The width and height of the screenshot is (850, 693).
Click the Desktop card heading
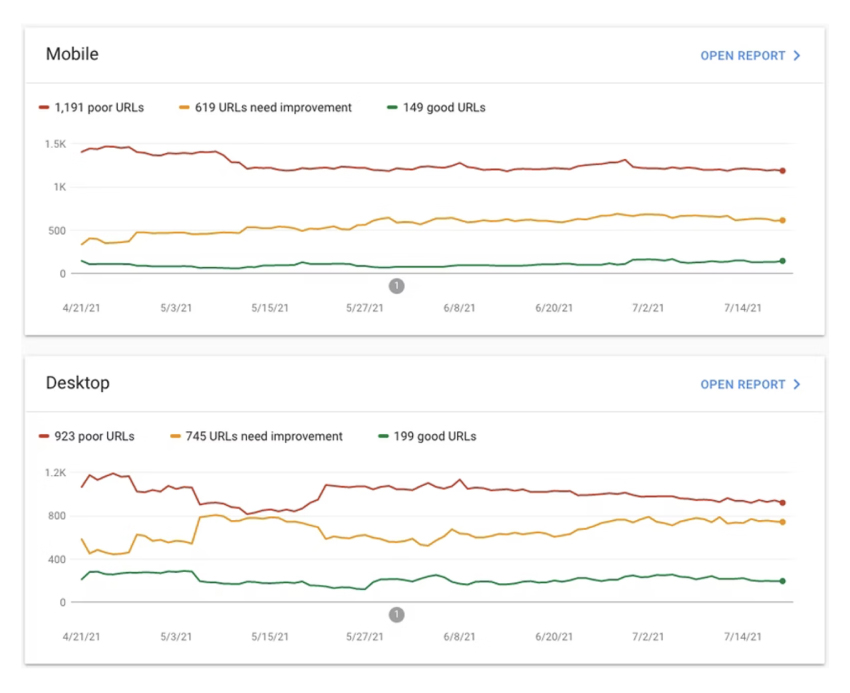point(77,383)
